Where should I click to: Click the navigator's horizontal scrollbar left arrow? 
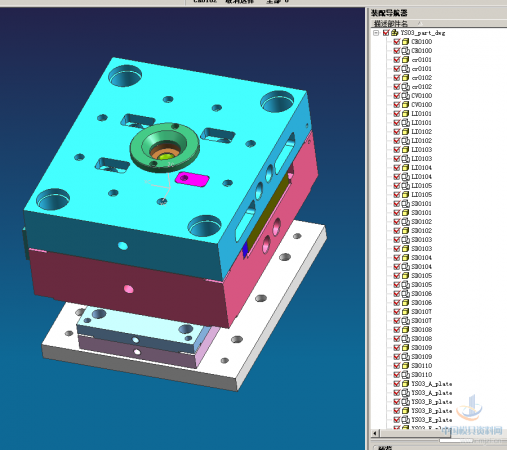(x=375, y=433)
